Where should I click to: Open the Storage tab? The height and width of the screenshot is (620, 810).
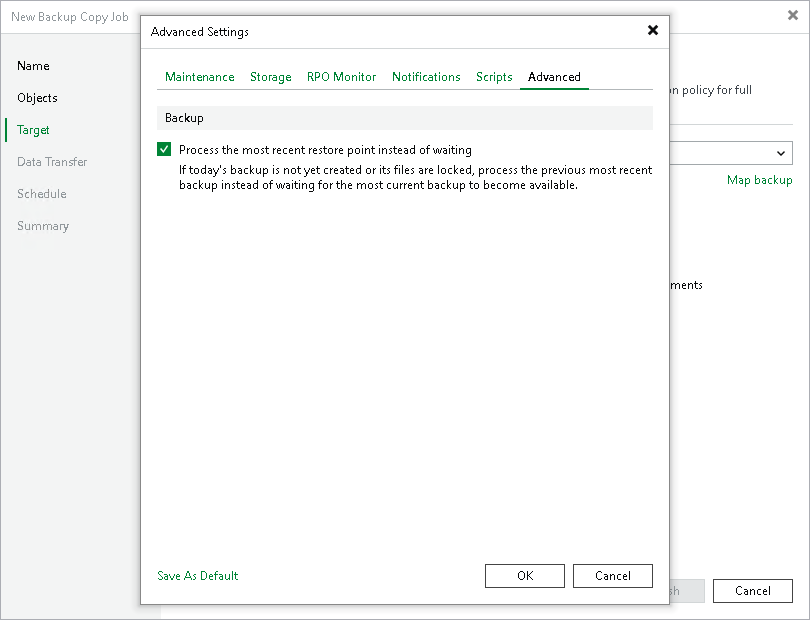pos(270,76)
